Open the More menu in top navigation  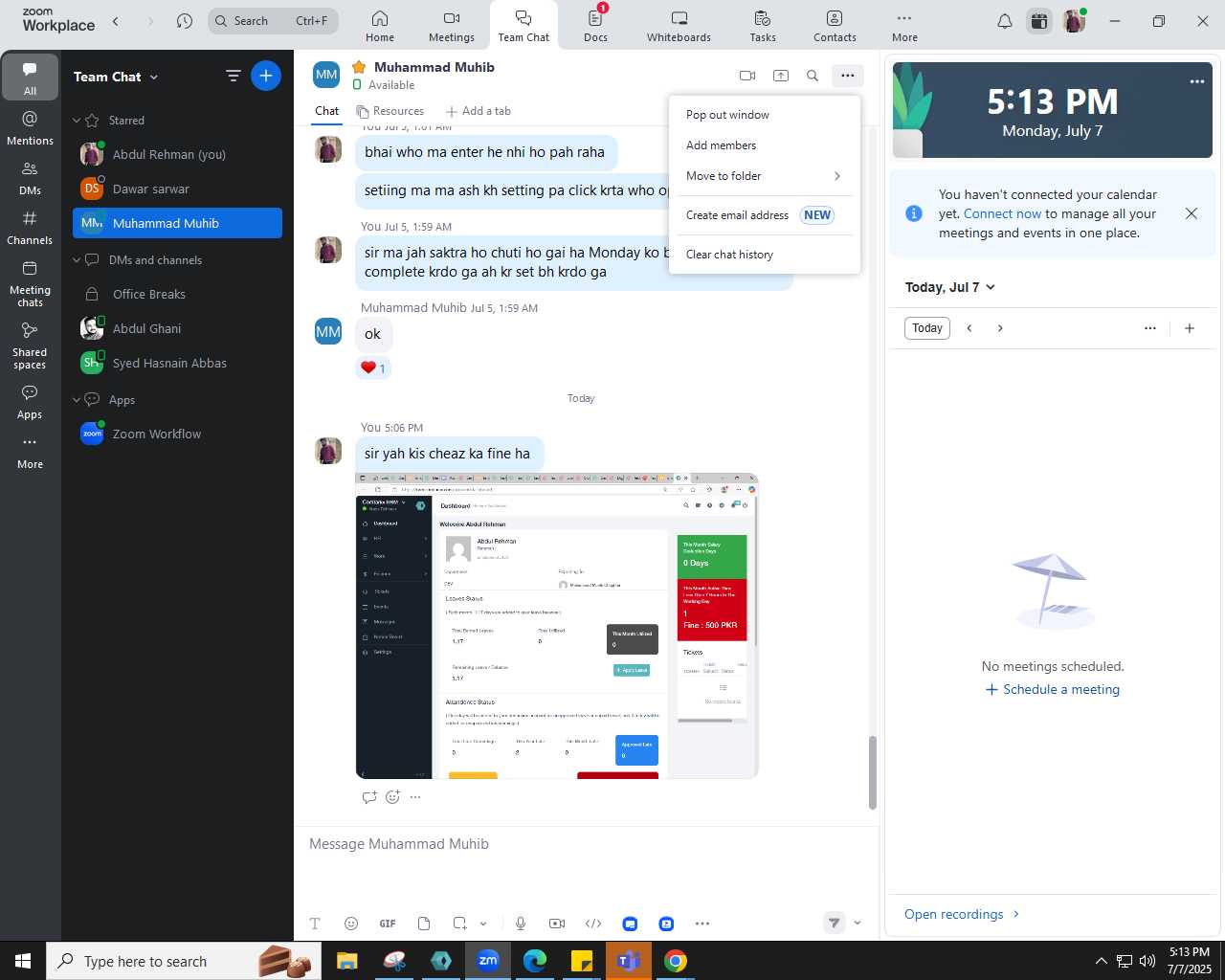(x=904, y=26)
